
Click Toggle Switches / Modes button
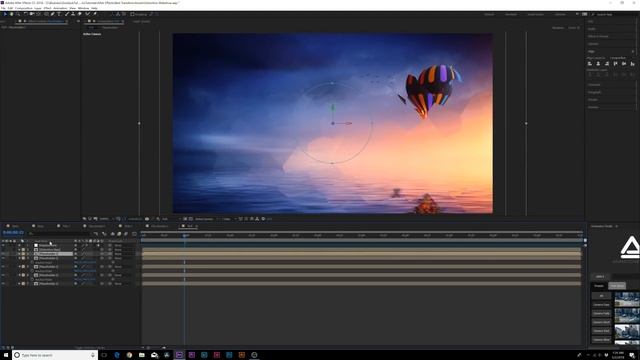pyautogui.click(x=90, y=347)
